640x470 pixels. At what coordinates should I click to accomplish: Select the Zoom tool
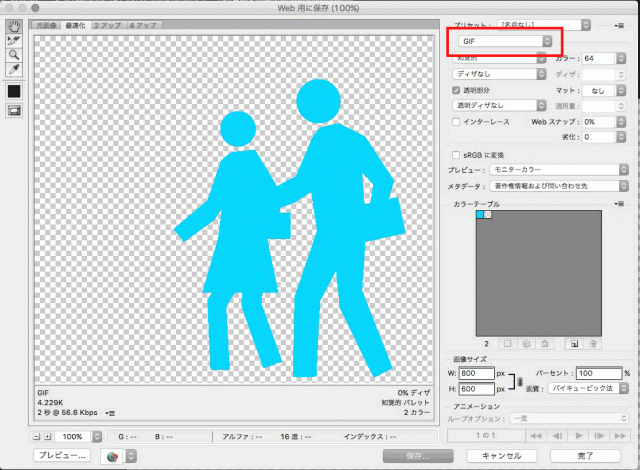[14, 54]
